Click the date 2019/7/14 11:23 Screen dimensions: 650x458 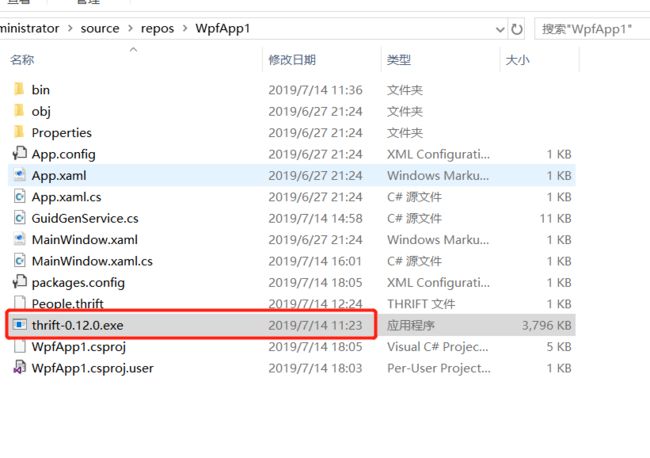coord(315,325)
